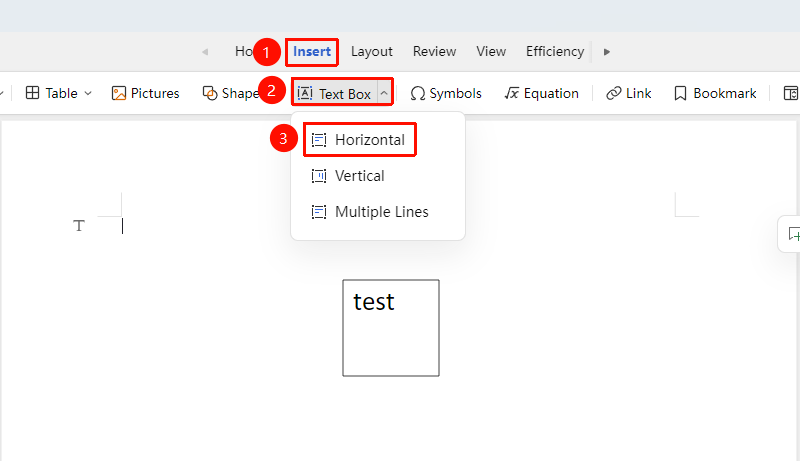The width and height of the screenshot is (800, 461).
Task: Switch to the Layout tab
Action: (371, 52)
